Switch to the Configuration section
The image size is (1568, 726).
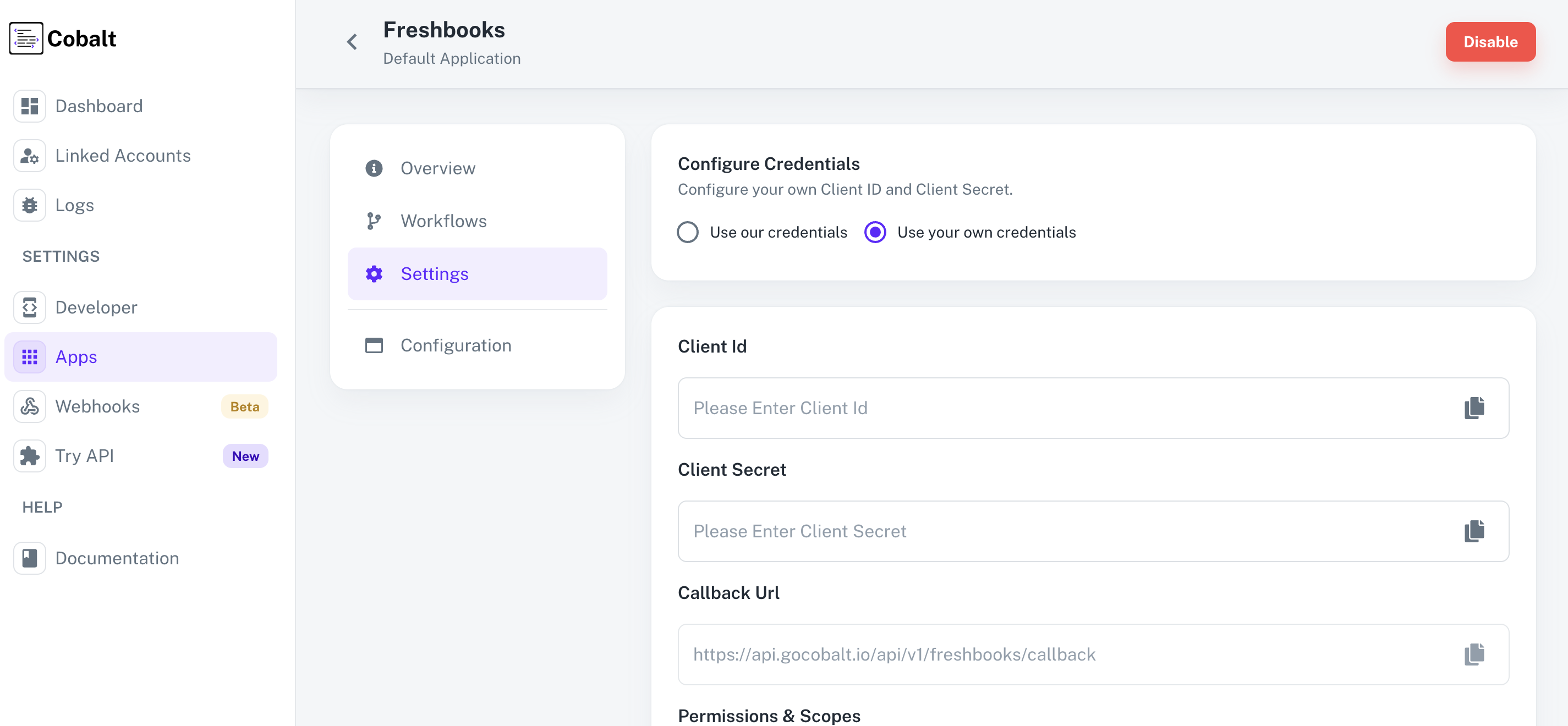(456, 345)
